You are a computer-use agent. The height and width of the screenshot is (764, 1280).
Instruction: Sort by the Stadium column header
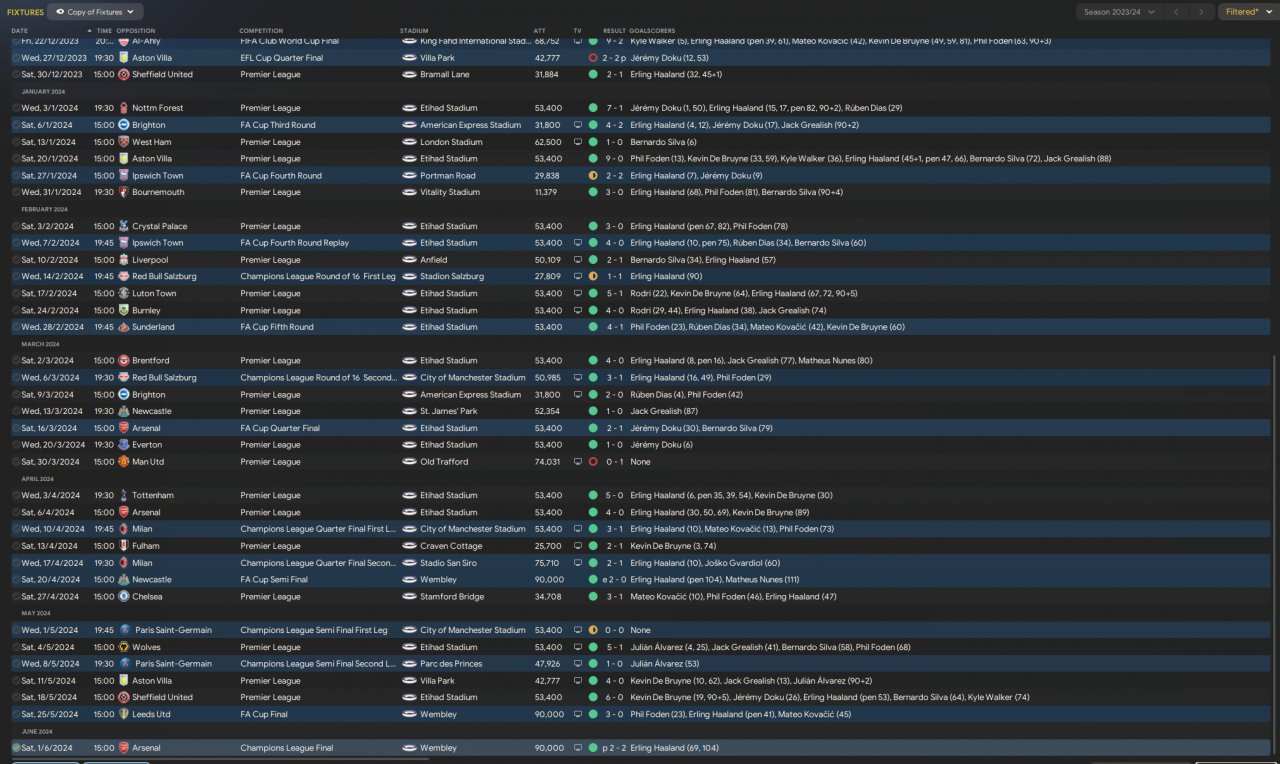pos(414,31)
